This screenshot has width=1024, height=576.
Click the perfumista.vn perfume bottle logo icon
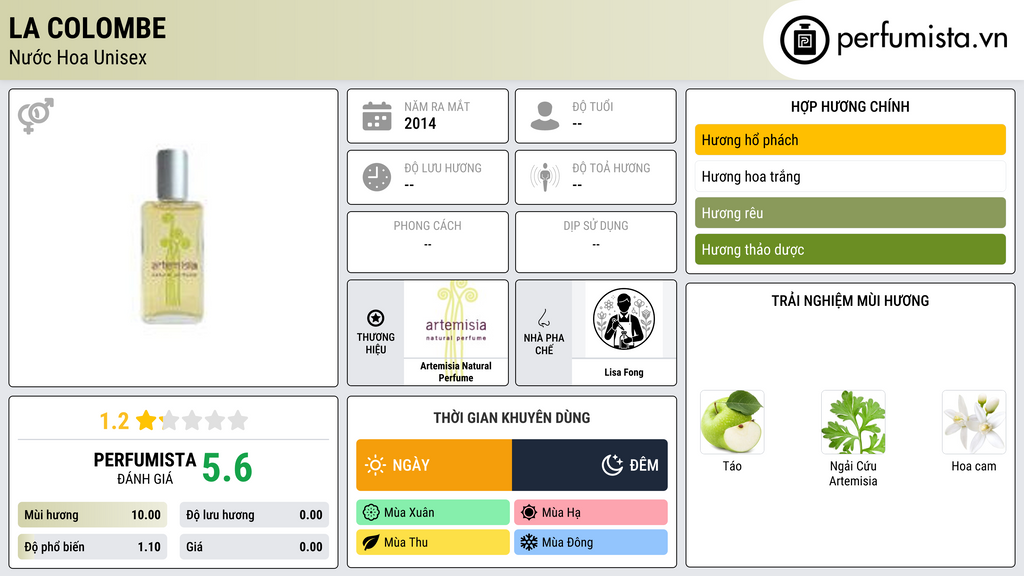pyautogui.click(x=805, y=40)
